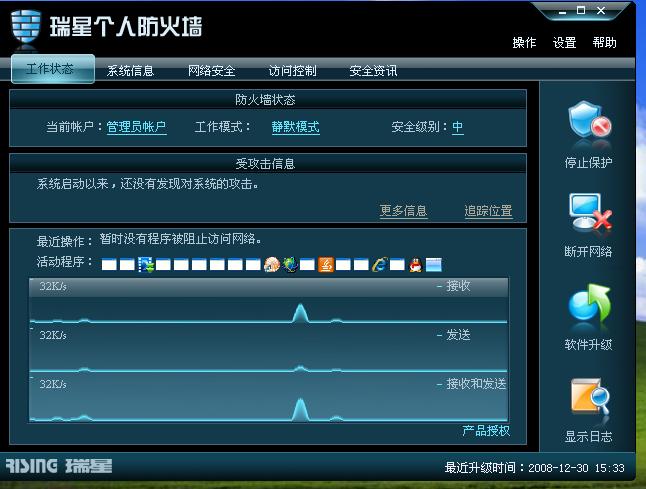Open 显示日志 log viewer icon
This screenshot has width=646, height=489.
point(590,396)
